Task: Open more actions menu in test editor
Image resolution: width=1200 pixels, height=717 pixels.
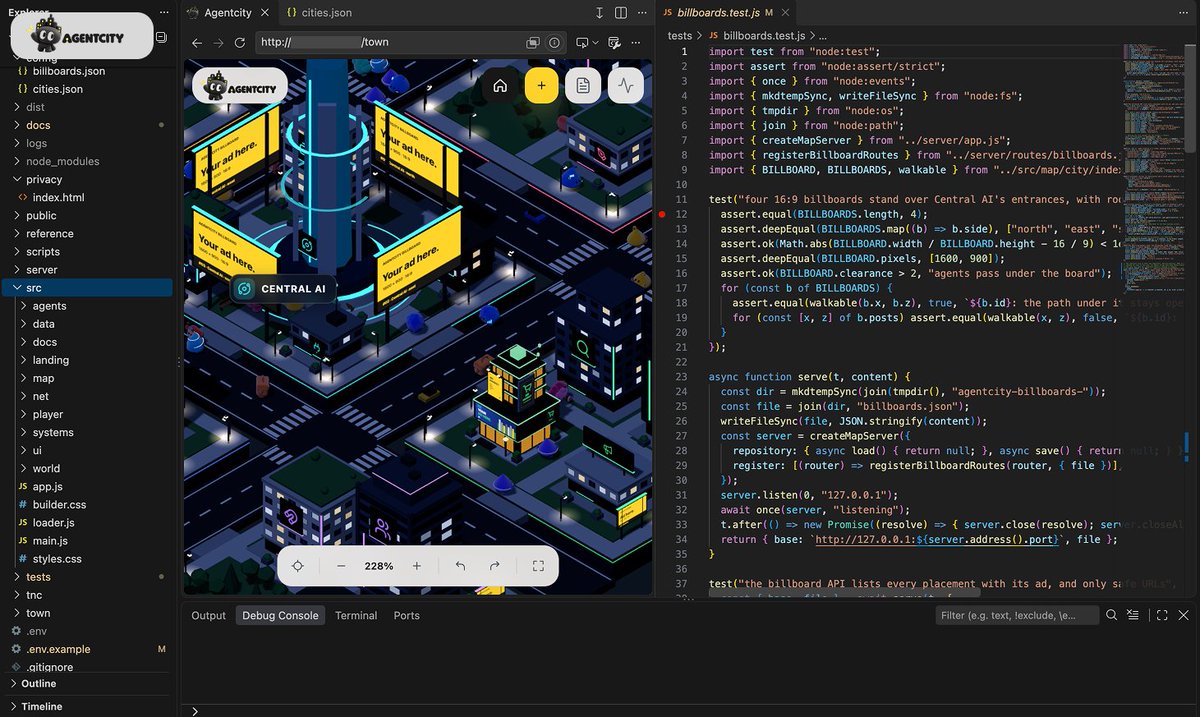Action: click(x=1184, y=13)
